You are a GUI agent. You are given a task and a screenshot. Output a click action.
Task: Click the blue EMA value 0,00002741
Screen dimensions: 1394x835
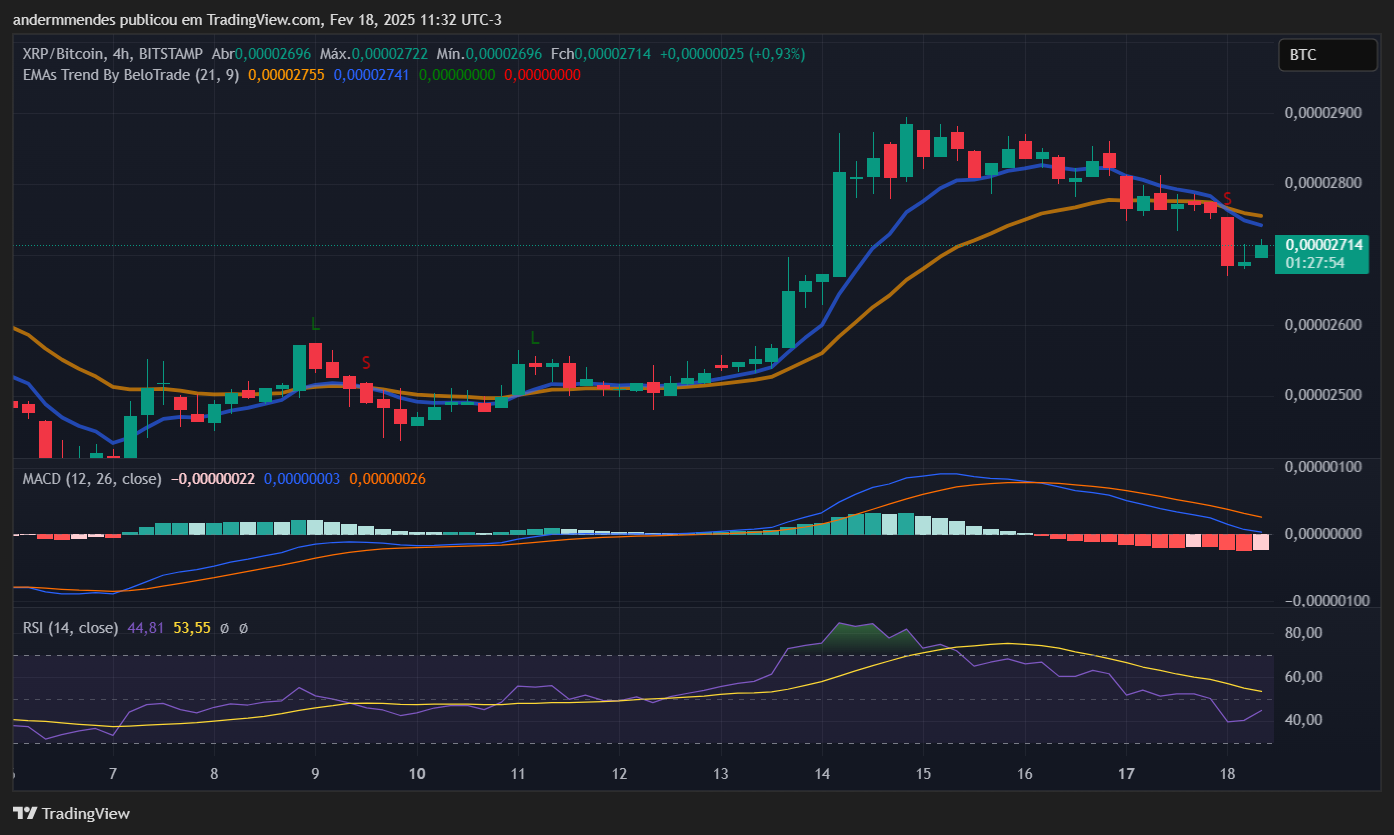click(372, 74)
